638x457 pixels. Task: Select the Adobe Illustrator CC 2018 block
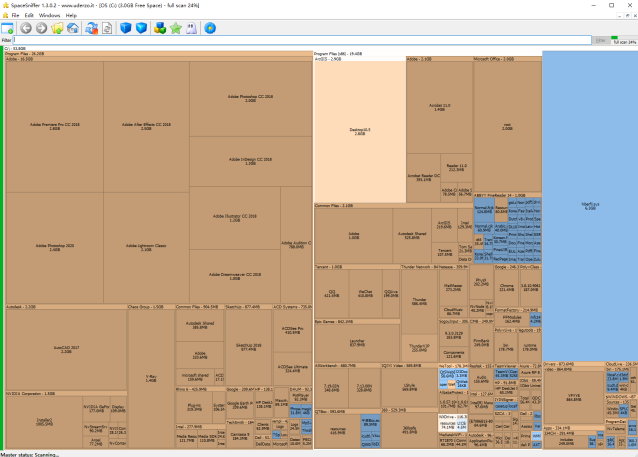pos(235,218)
